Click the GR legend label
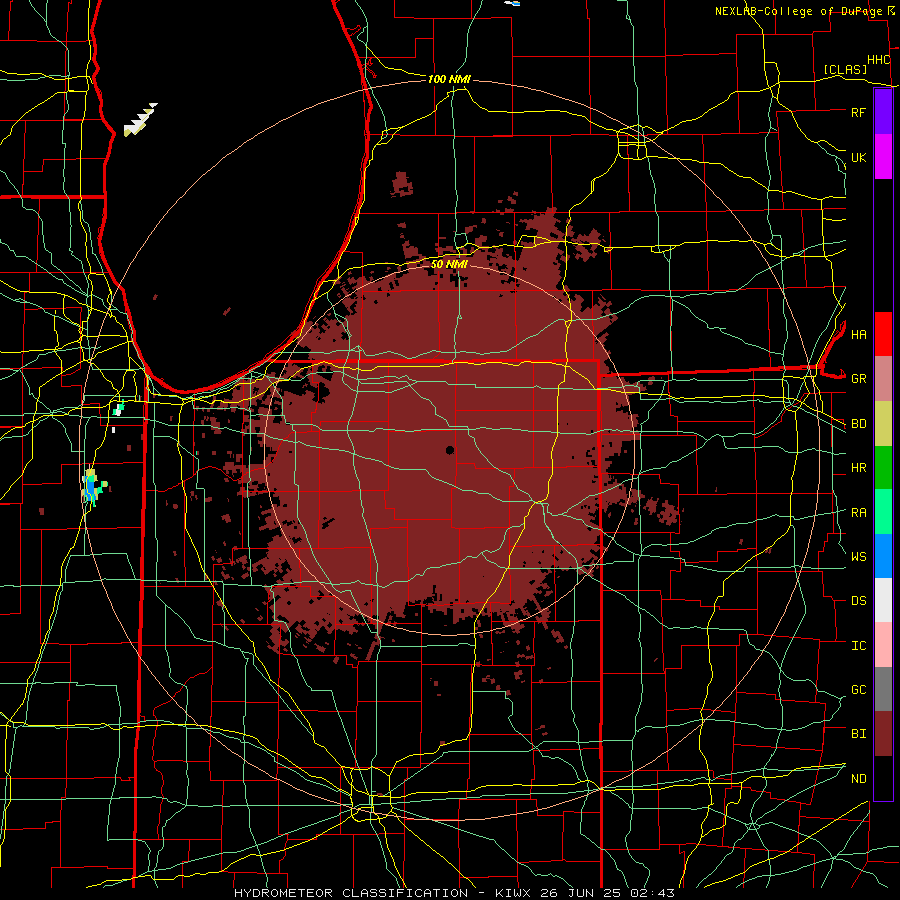This screenshot has width=900, height=900. pyautogui.click(x=858, y=379)
